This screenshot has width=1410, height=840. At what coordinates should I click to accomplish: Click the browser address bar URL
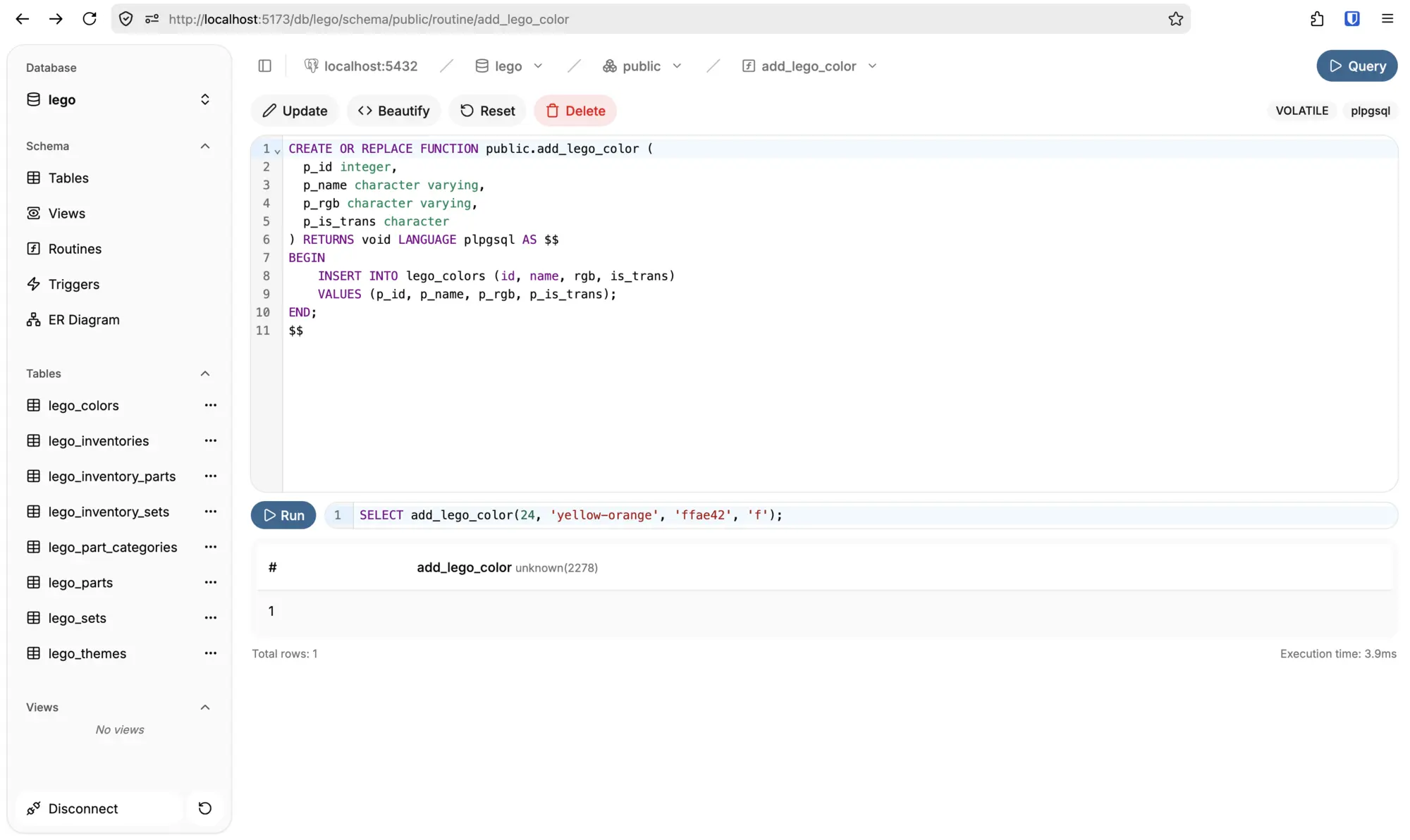point(369,19)
